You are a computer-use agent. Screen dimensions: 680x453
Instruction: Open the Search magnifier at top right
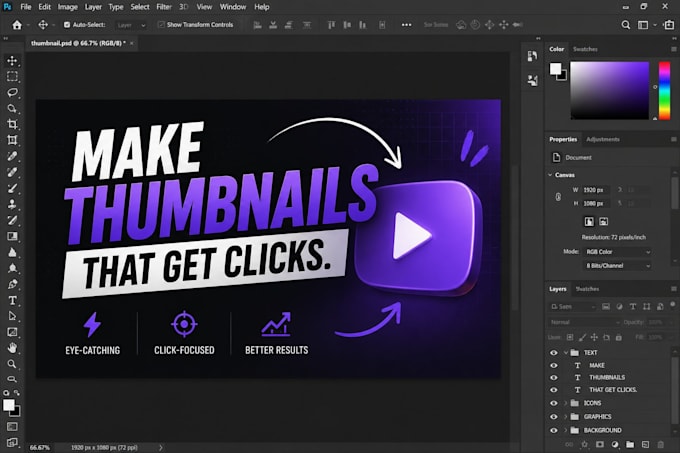click(x=625, y=25)
